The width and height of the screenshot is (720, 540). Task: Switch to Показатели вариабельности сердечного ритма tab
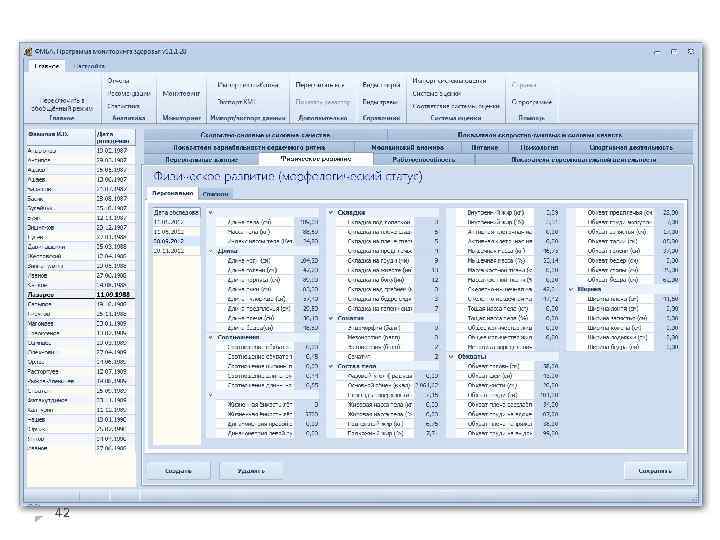[x=249, y=147]
